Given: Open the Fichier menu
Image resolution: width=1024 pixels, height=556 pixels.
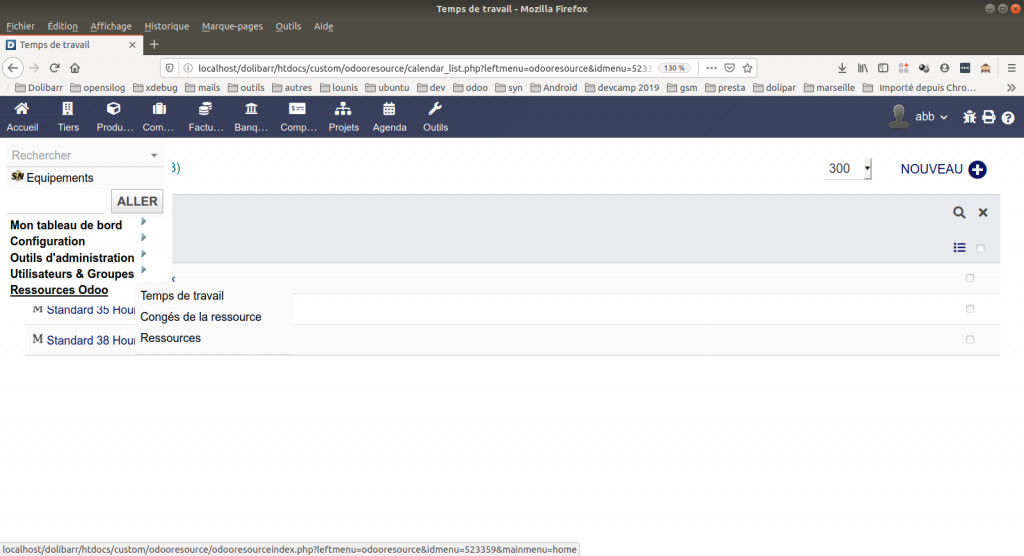Looking at the screenshot, I should [x=20, y=26].
